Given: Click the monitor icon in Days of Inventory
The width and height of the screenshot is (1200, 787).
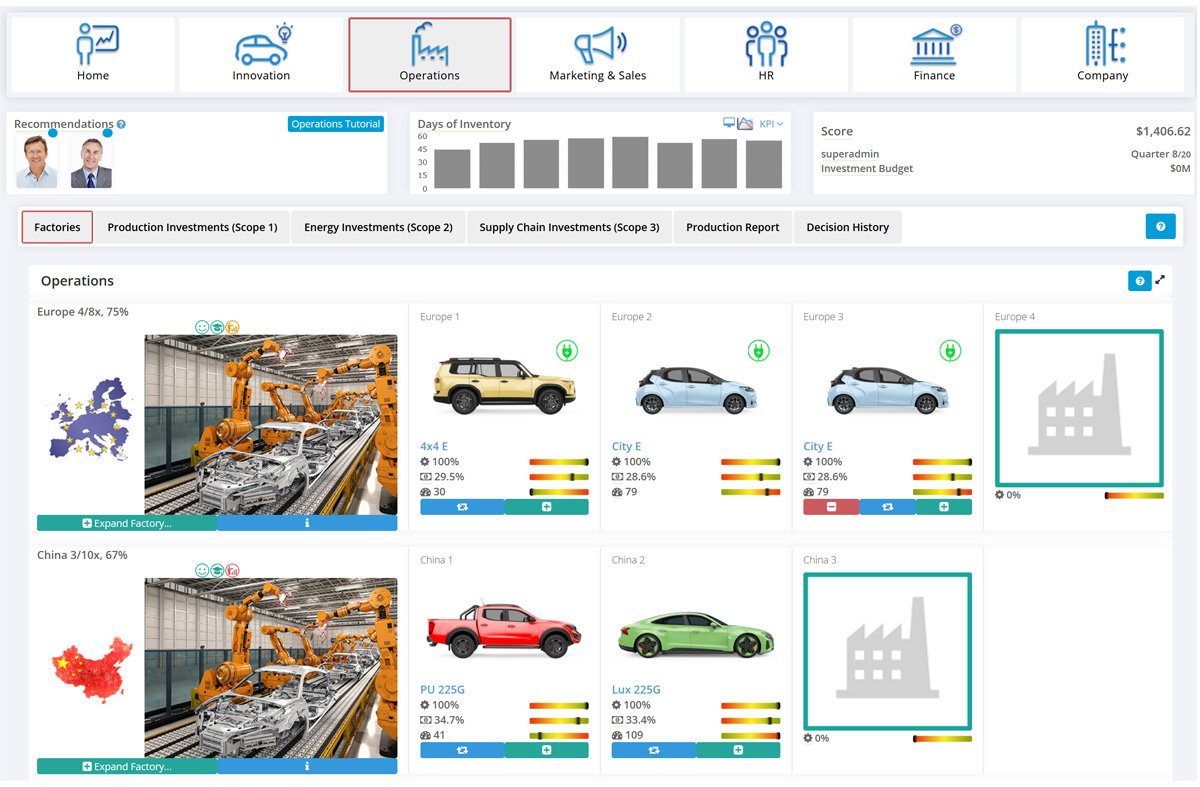Looking at the screenshot, I should coord(729,123).
